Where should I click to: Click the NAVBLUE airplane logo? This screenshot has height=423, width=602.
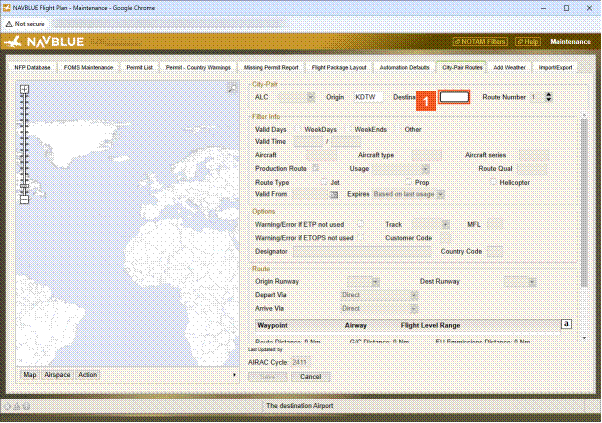[13, 41]
